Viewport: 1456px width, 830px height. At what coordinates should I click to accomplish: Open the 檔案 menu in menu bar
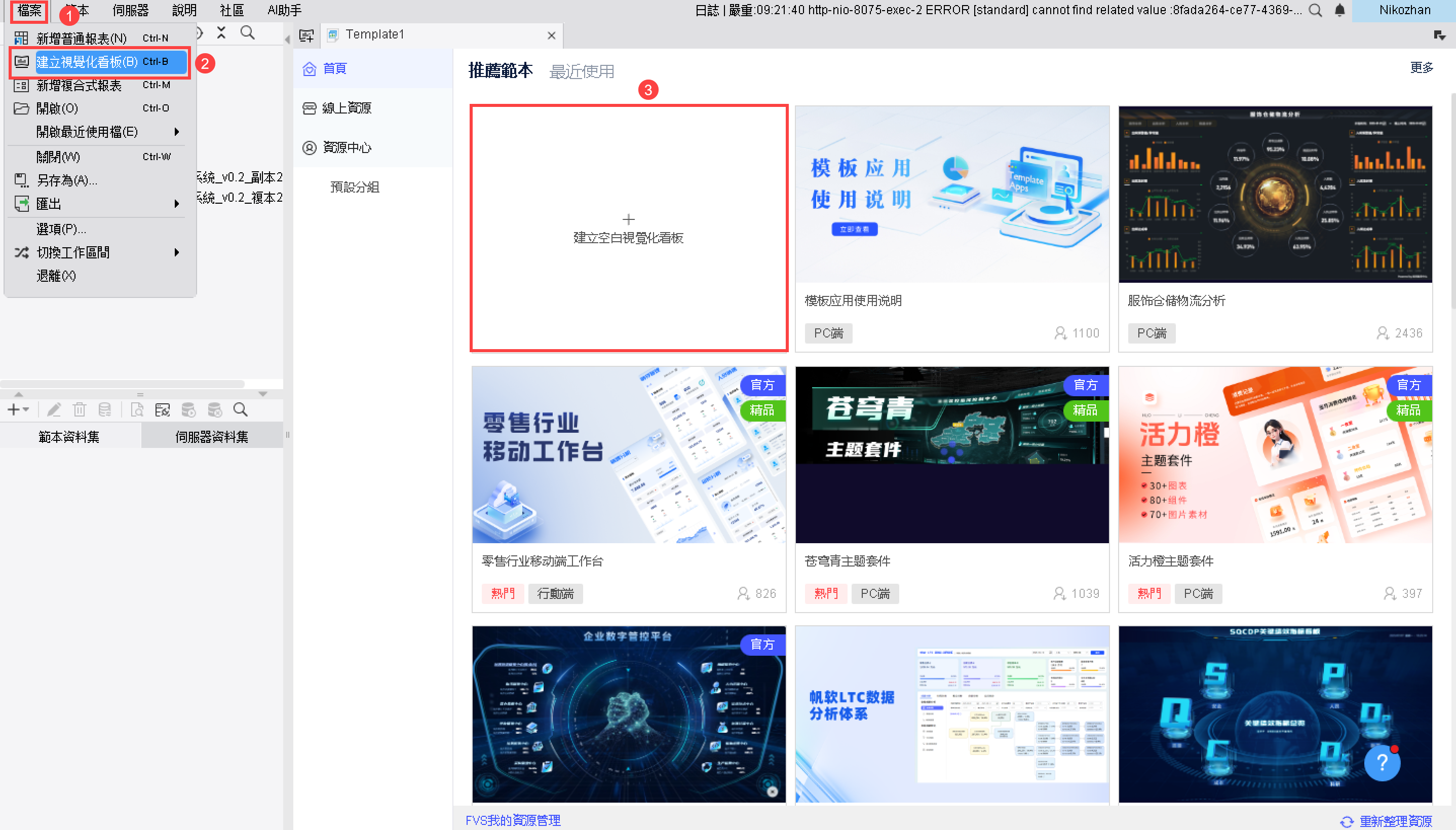(x=28, y=10)
